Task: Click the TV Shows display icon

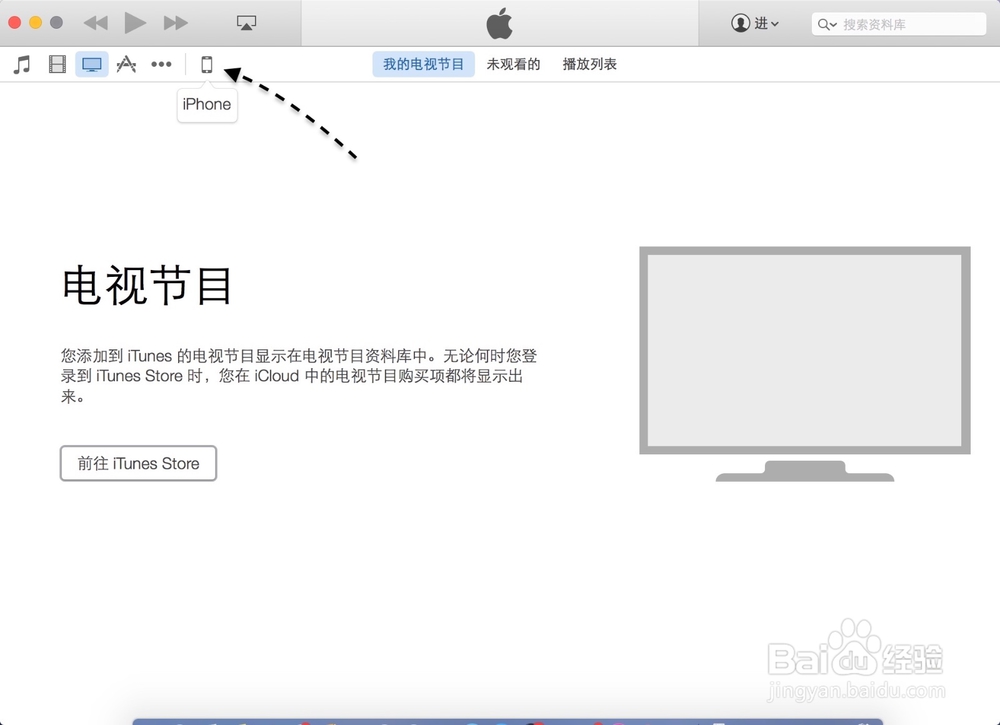Action: coord(91,63)
